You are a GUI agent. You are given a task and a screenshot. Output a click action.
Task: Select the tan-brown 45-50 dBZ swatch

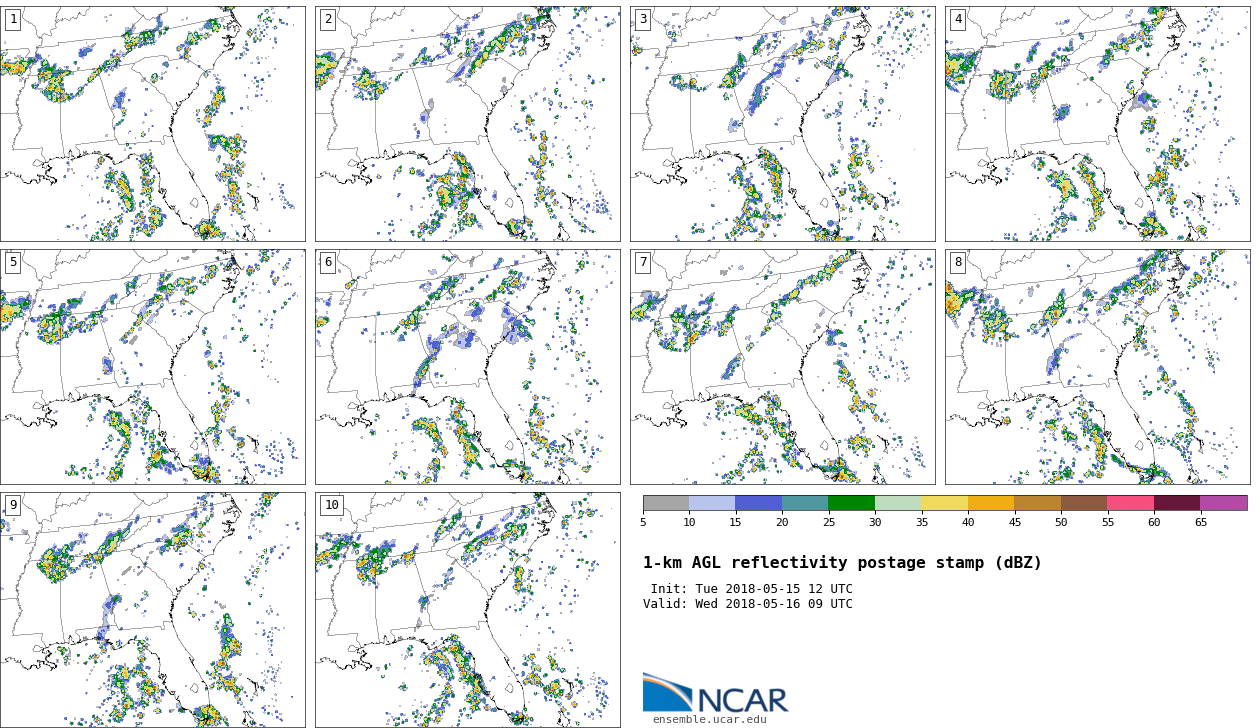1037,503
